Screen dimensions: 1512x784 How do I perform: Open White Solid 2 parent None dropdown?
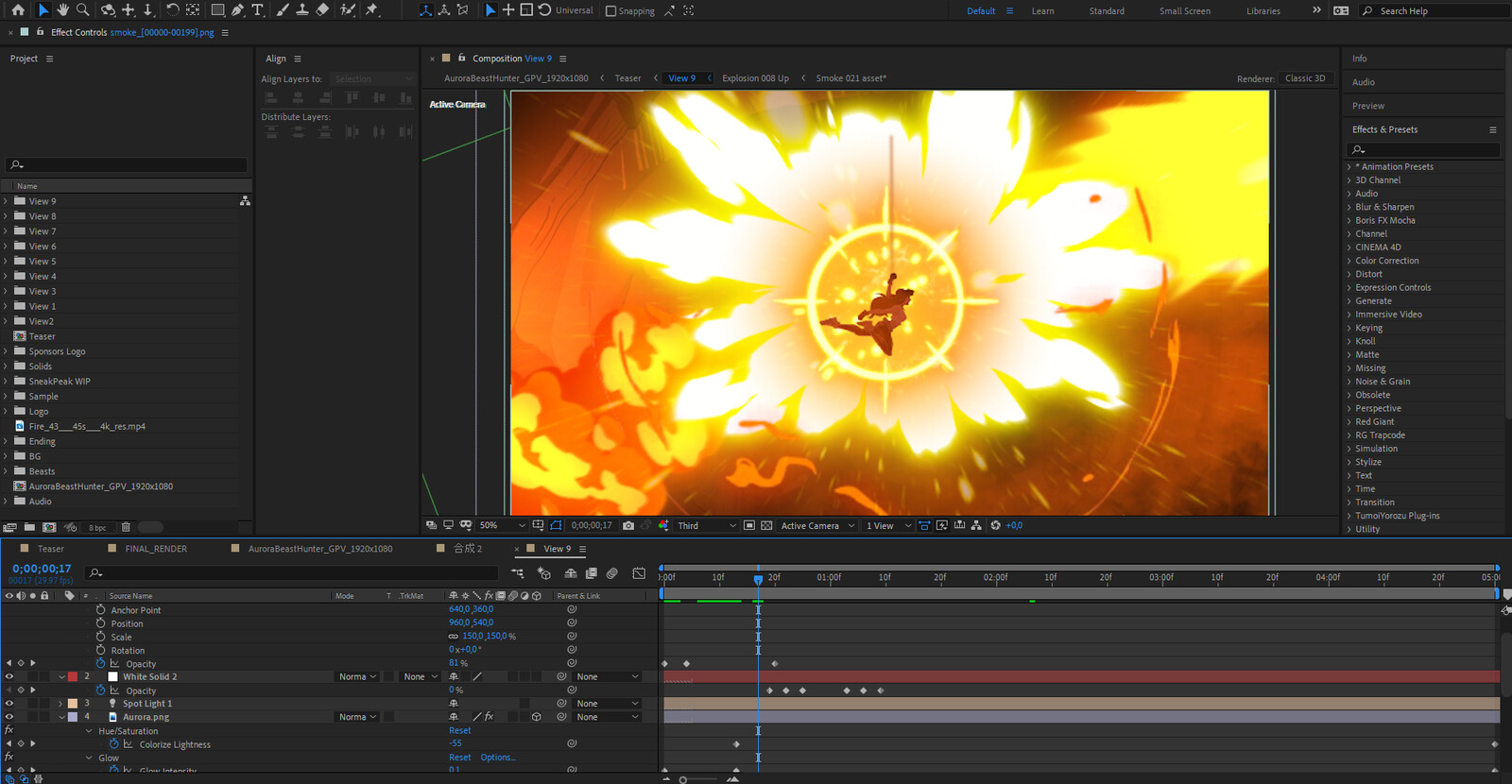pos(608,676)
